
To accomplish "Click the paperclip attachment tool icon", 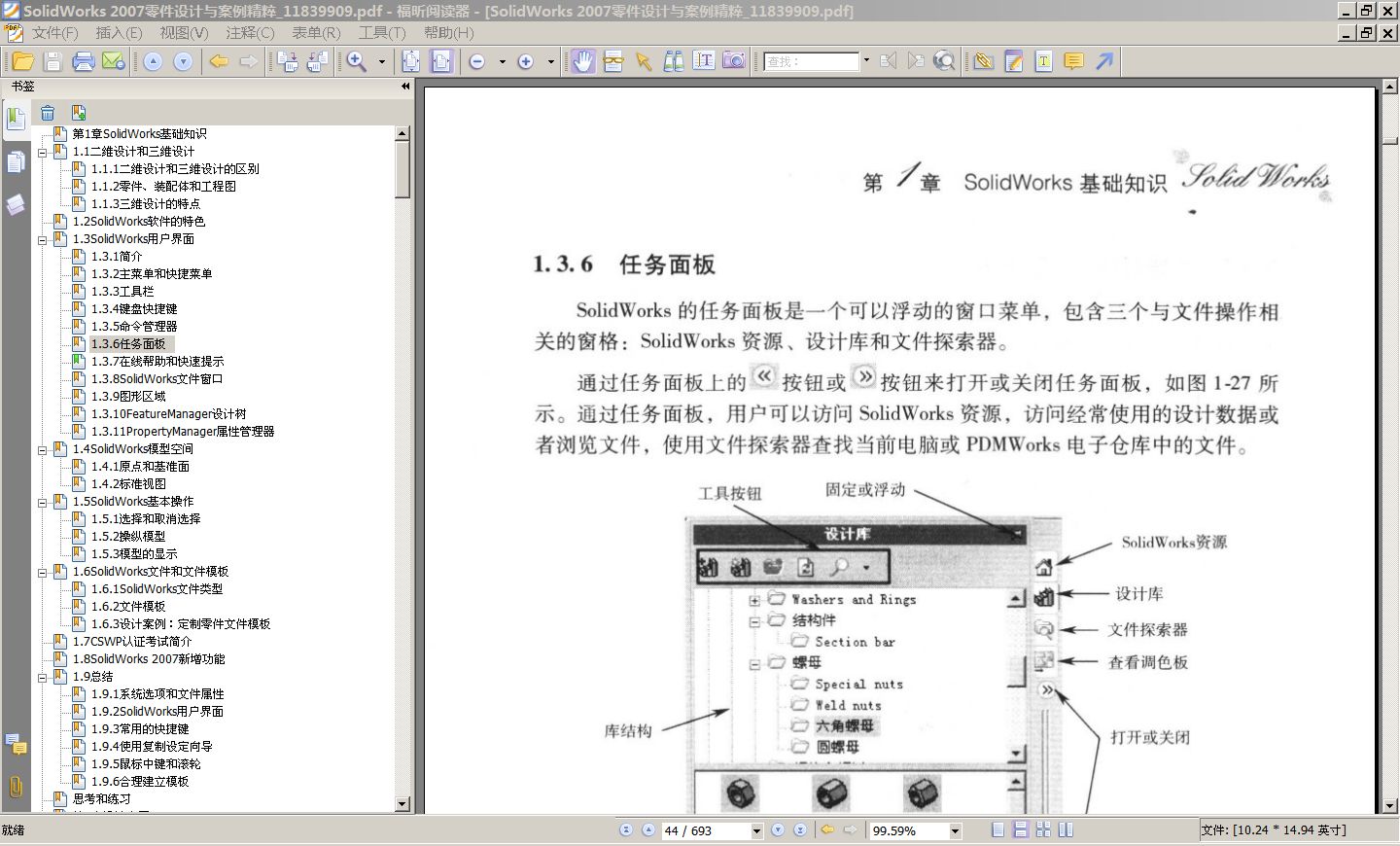I will [x=983, y=61].
